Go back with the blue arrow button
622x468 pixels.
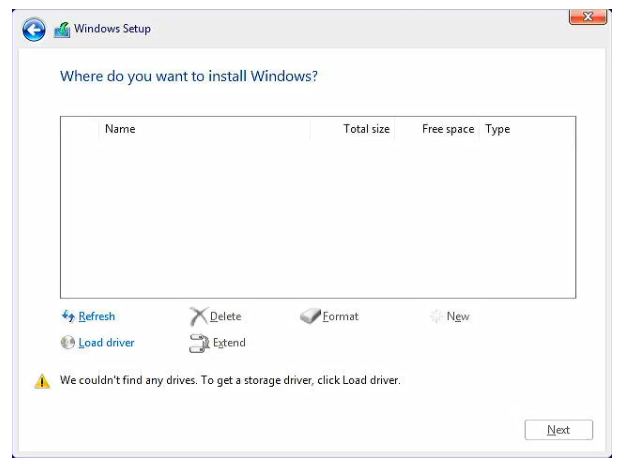(34, 30)
